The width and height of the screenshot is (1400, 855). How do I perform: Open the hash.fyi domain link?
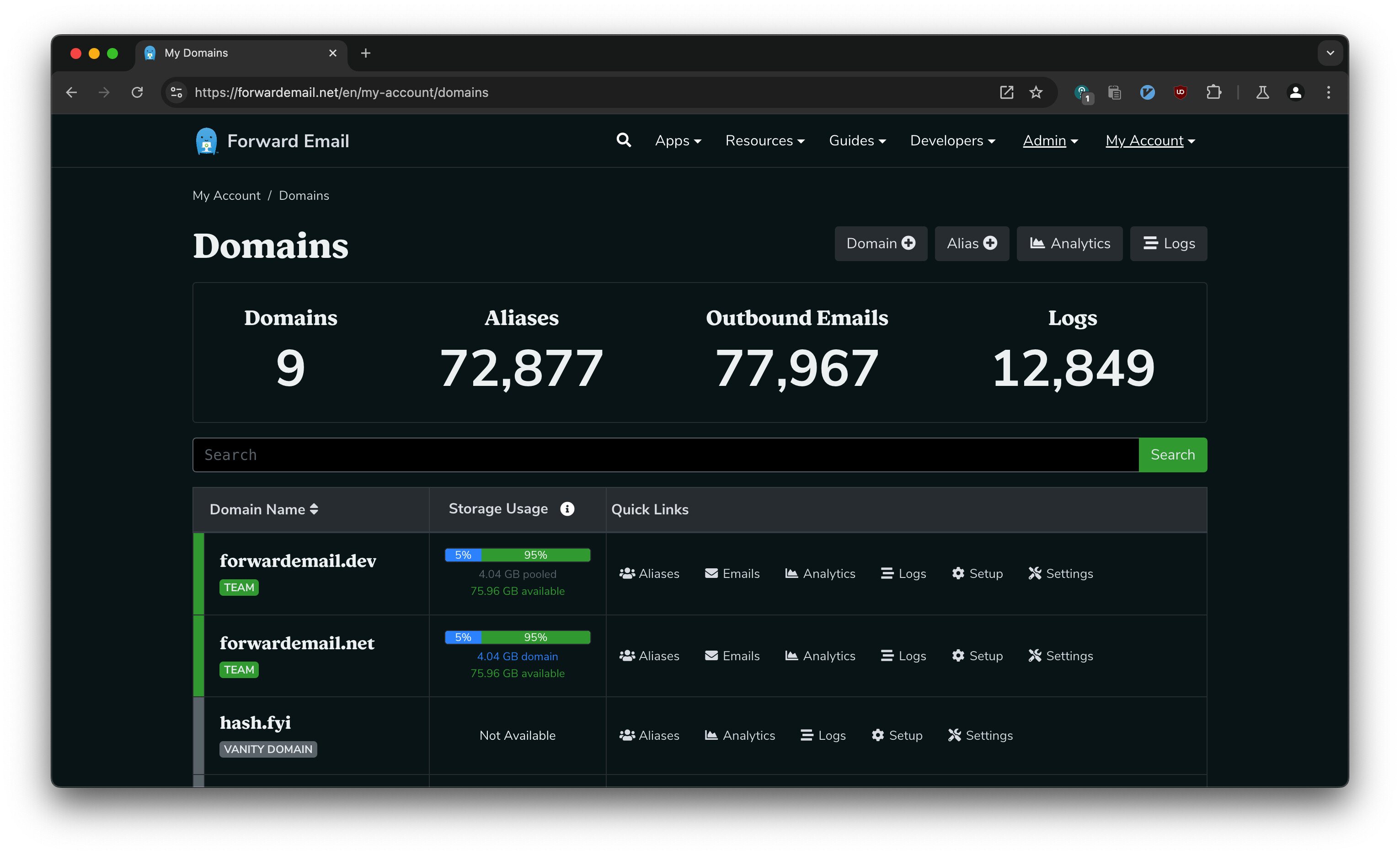coord(255,722)
